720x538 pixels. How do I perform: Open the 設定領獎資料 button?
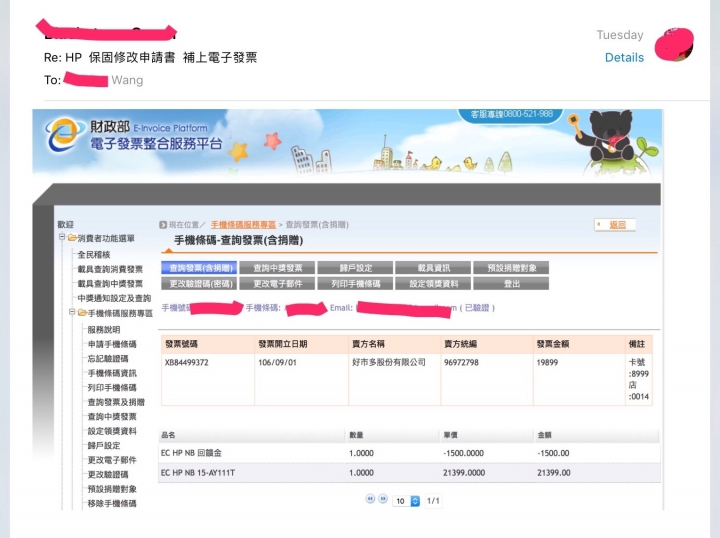(x=433, y=283)
